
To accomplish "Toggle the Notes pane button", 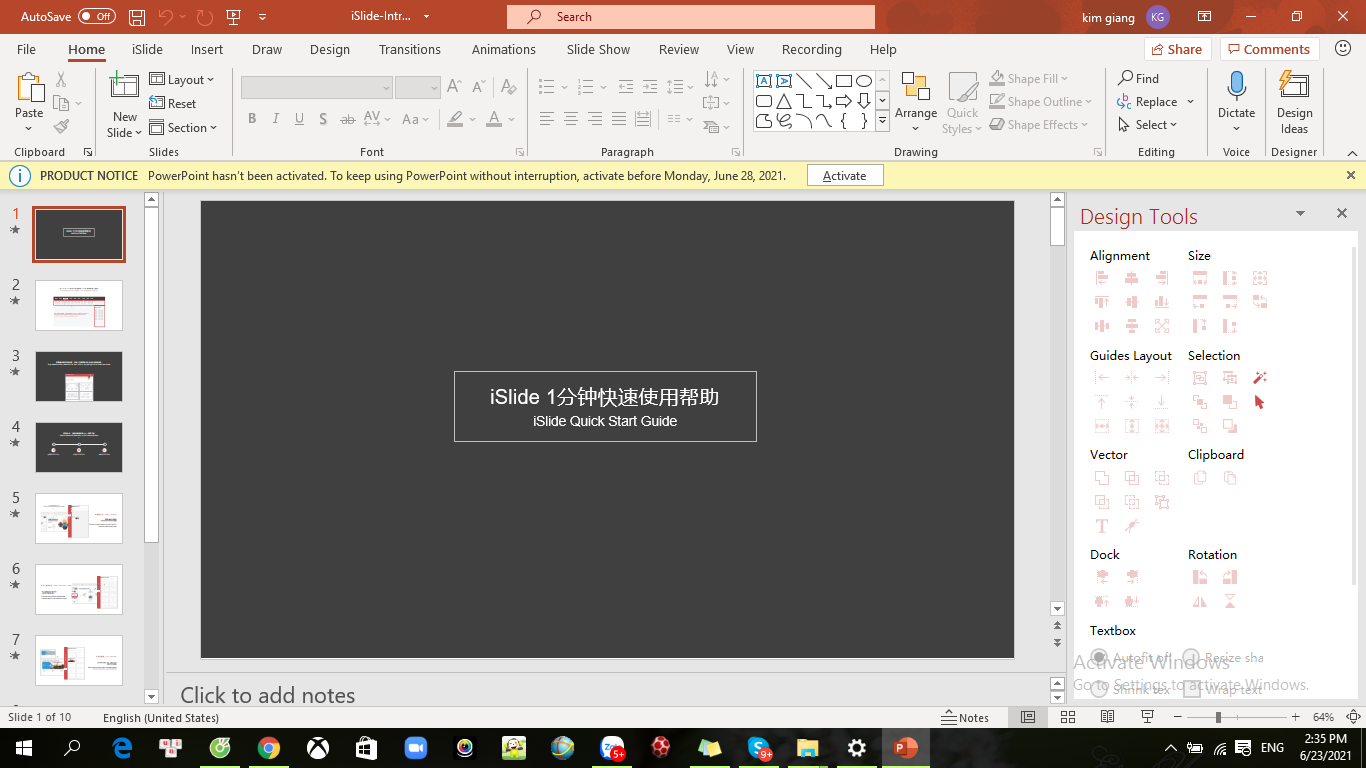I will tap(965, 717).
